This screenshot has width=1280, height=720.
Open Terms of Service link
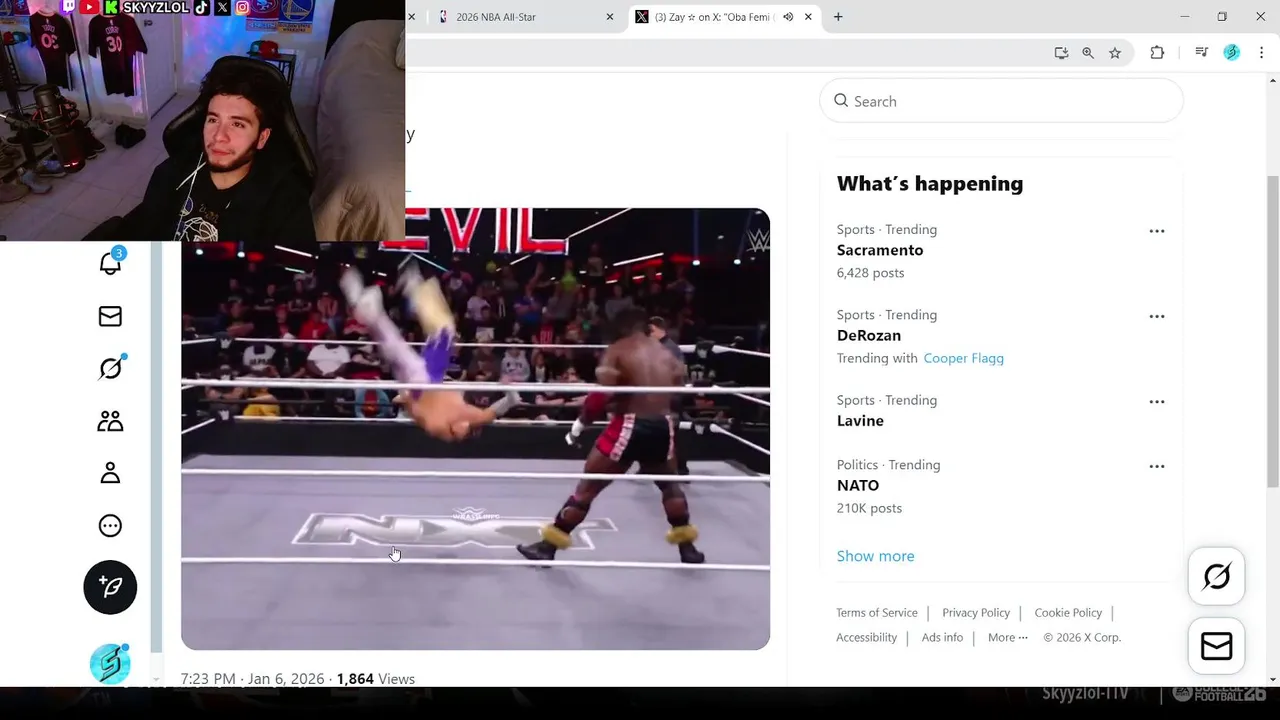(877, 613)
